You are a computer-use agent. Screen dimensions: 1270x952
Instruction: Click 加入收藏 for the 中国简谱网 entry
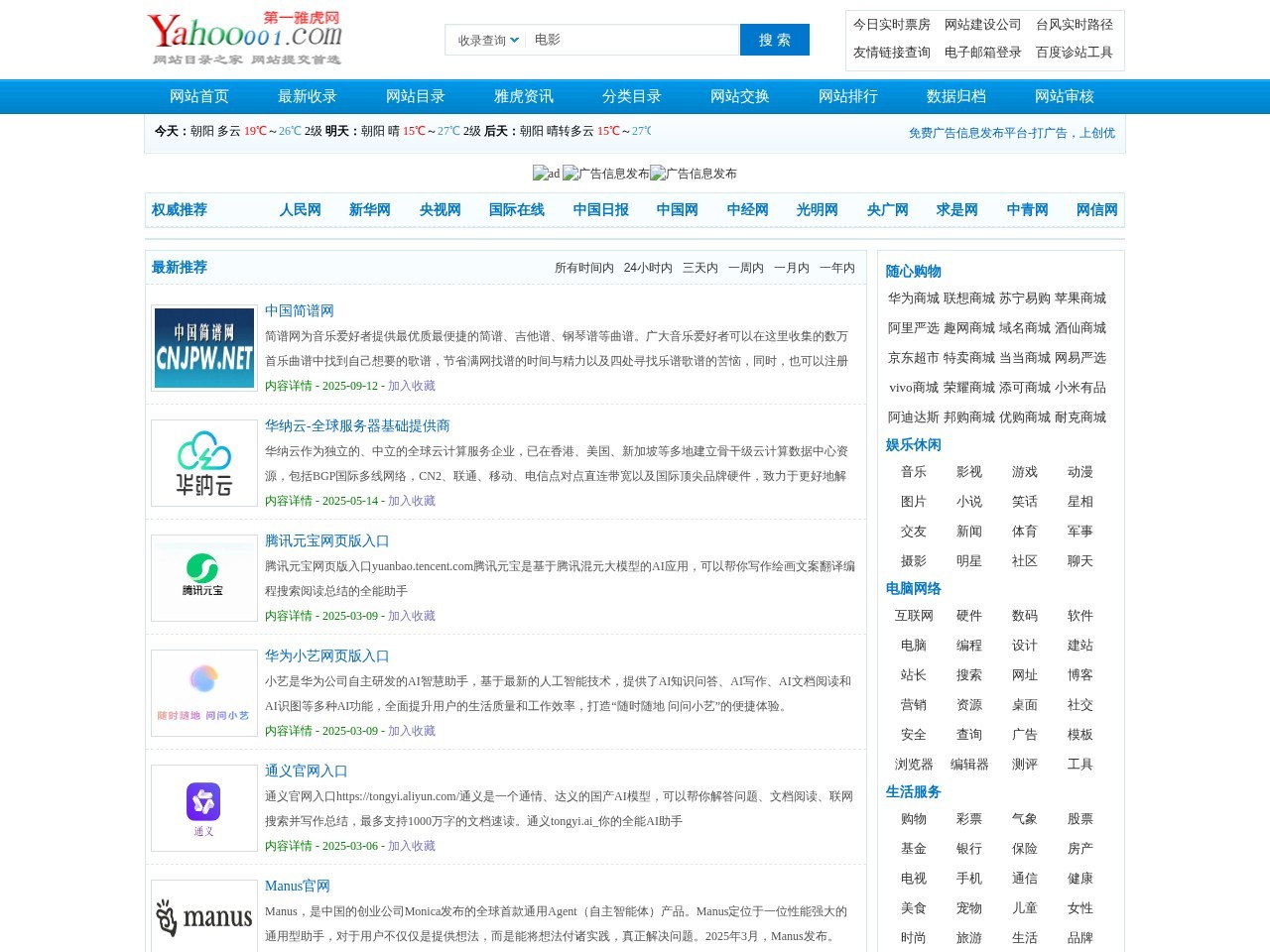pos(412,386)
